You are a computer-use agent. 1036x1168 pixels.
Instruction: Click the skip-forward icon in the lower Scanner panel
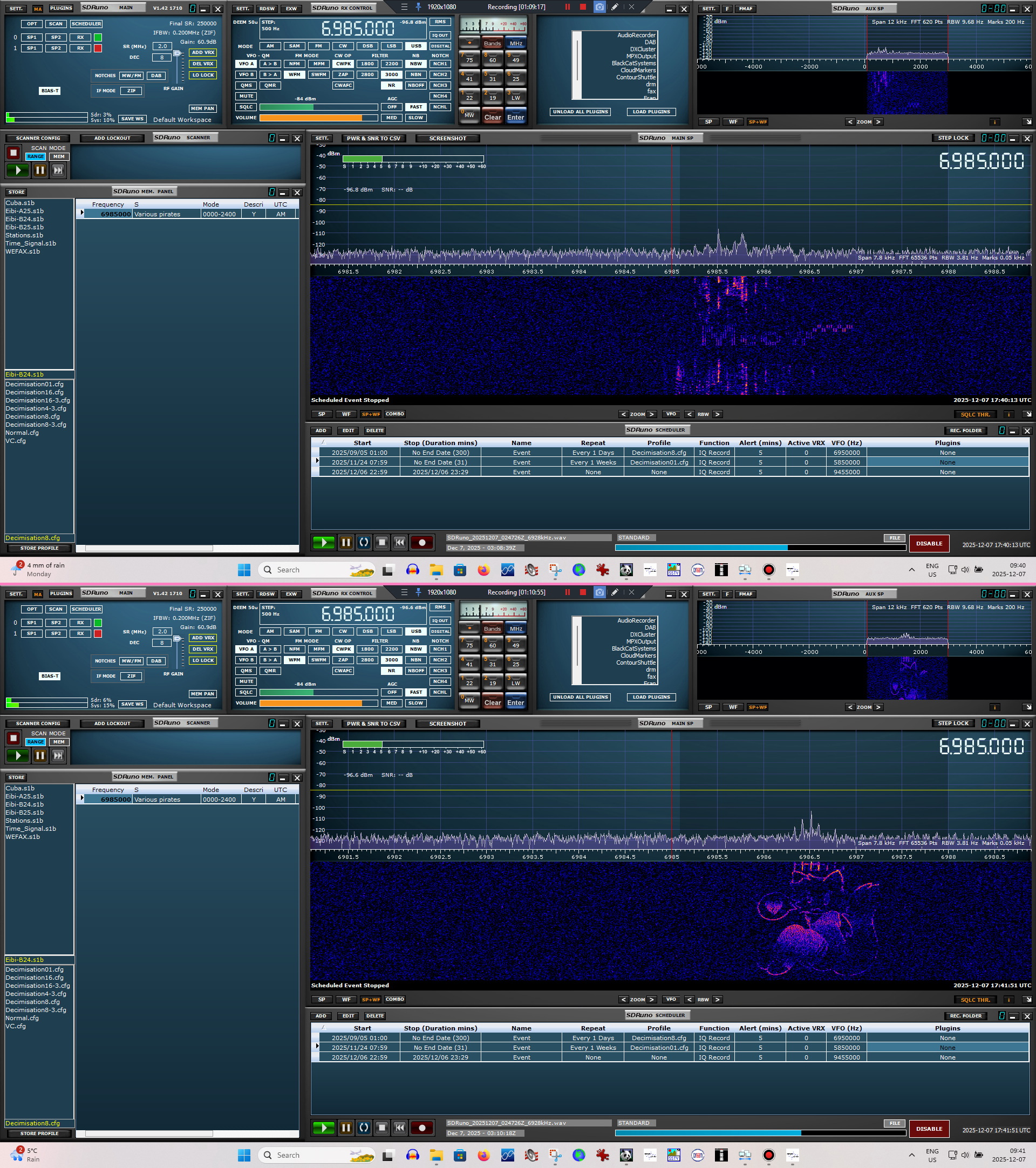coord(58,755)
